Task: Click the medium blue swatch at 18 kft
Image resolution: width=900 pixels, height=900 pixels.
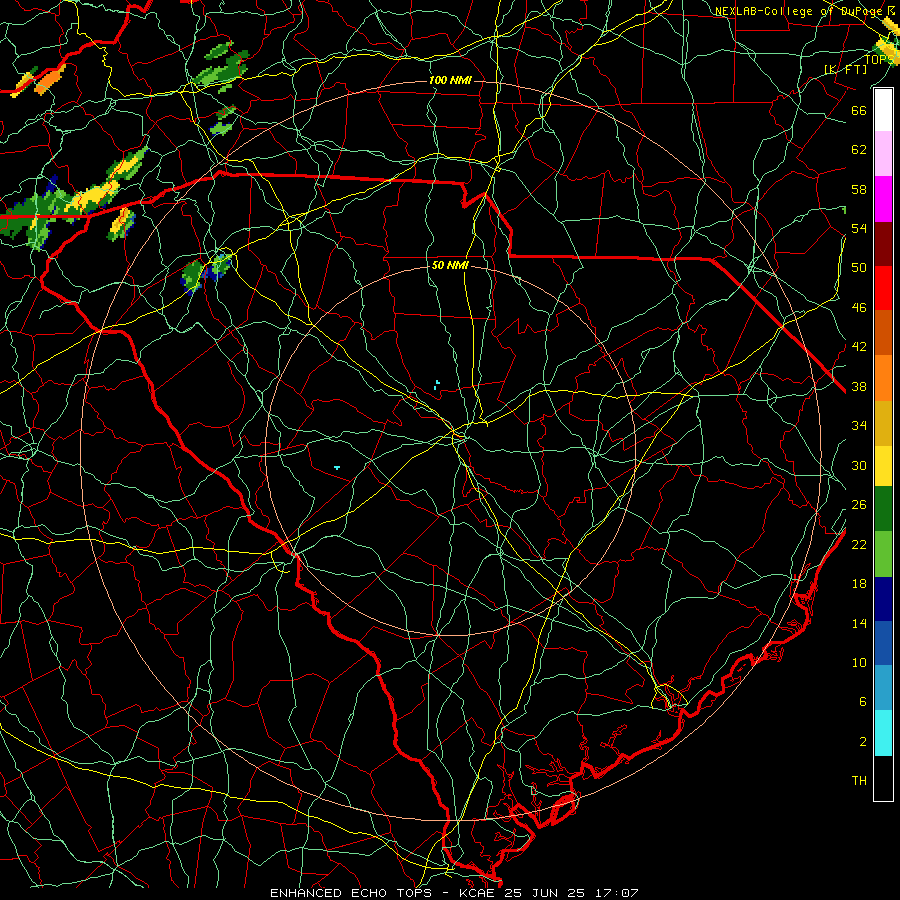Action: tap(883, 643)
